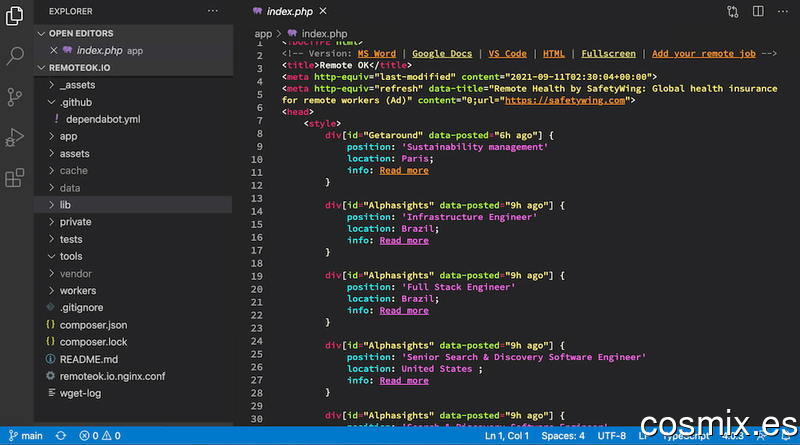This screenshot has width=800, height=445.
Task: Click the 'Sustainability management' position text
Action: coord(474,147)
